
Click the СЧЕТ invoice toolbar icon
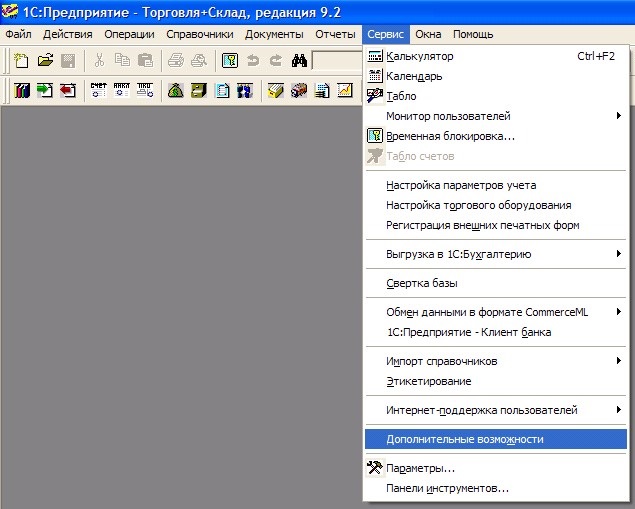pyautogui.click(x=99, y=90)
